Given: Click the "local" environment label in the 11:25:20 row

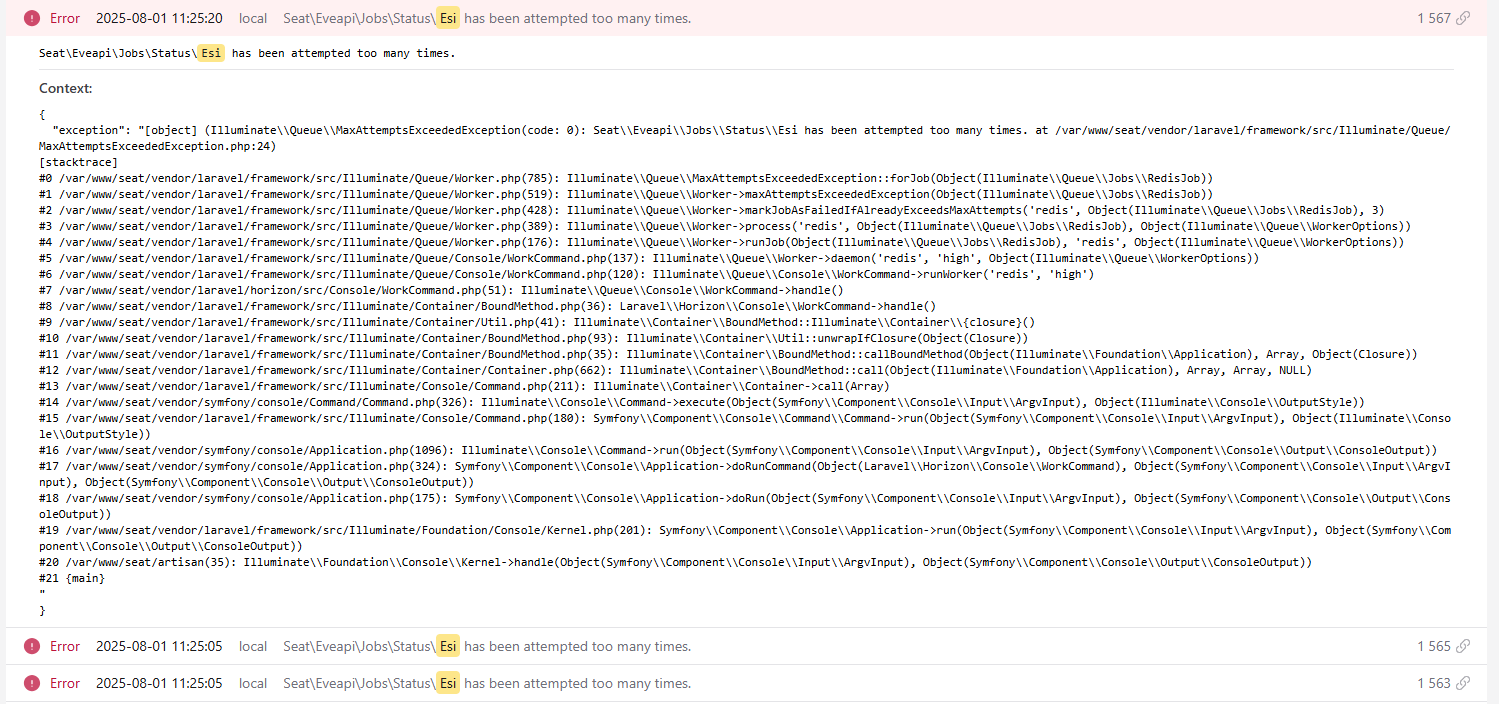Looking at the screenshot, I should click(253, 18).
